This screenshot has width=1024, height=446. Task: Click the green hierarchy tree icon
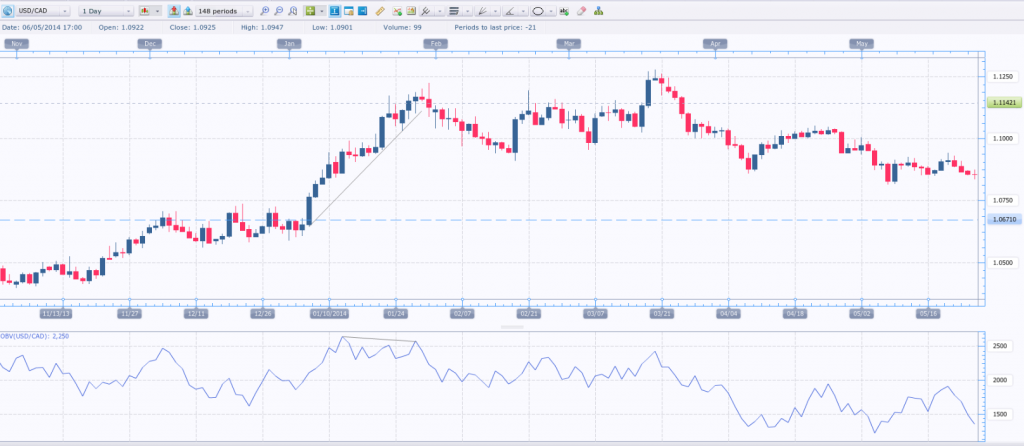coord(598,10)
